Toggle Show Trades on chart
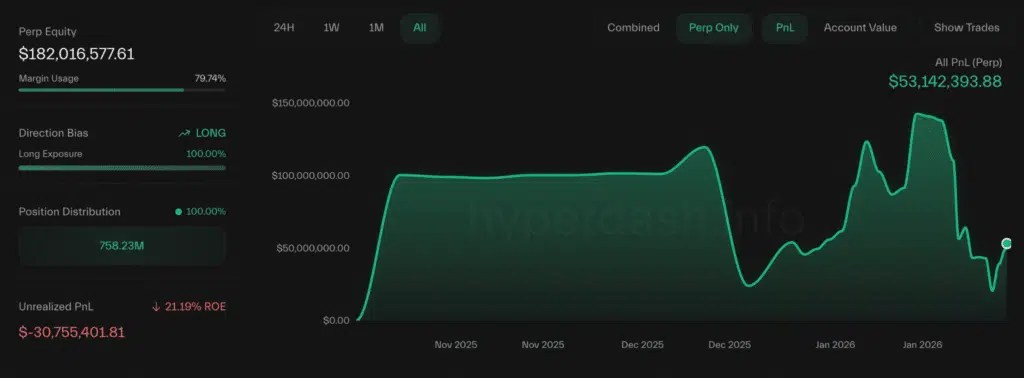1024x378 pixels. (x=967, y=28)
